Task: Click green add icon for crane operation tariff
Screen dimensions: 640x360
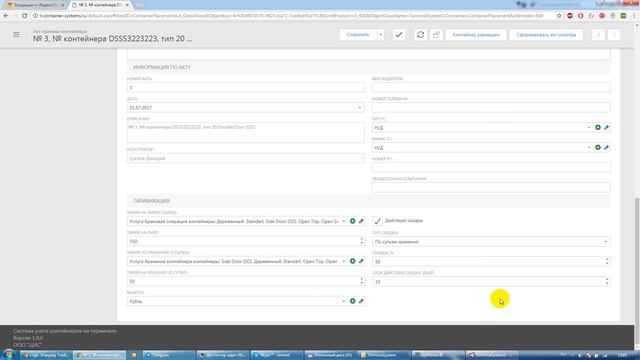Action: click(352, 221)
